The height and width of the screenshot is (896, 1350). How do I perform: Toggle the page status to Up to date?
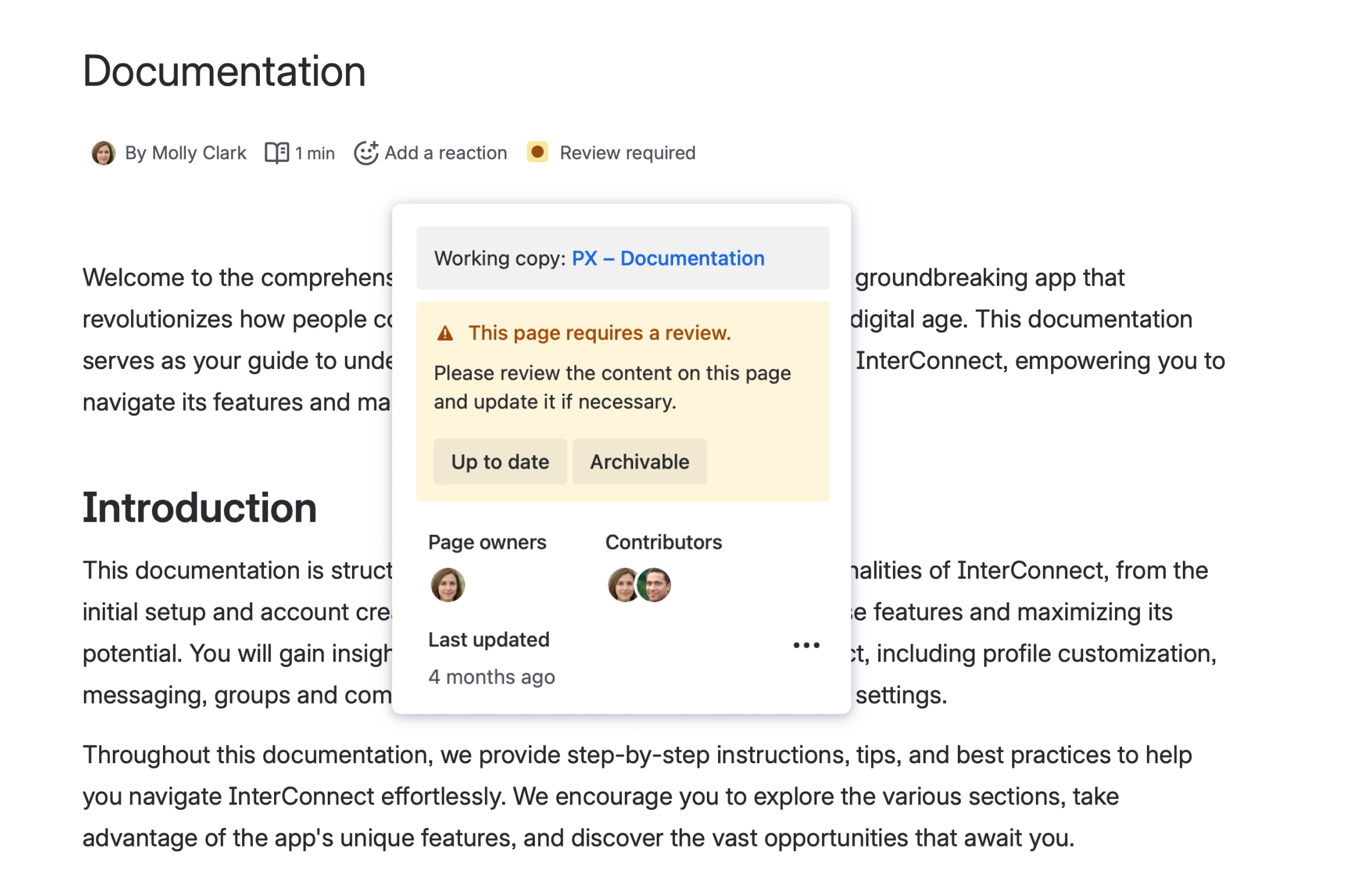coord(500,462)
